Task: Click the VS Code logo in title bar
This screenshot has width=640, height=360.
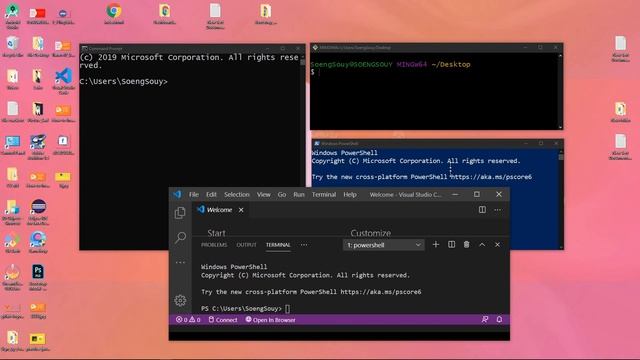Action: tap(177, 194)
